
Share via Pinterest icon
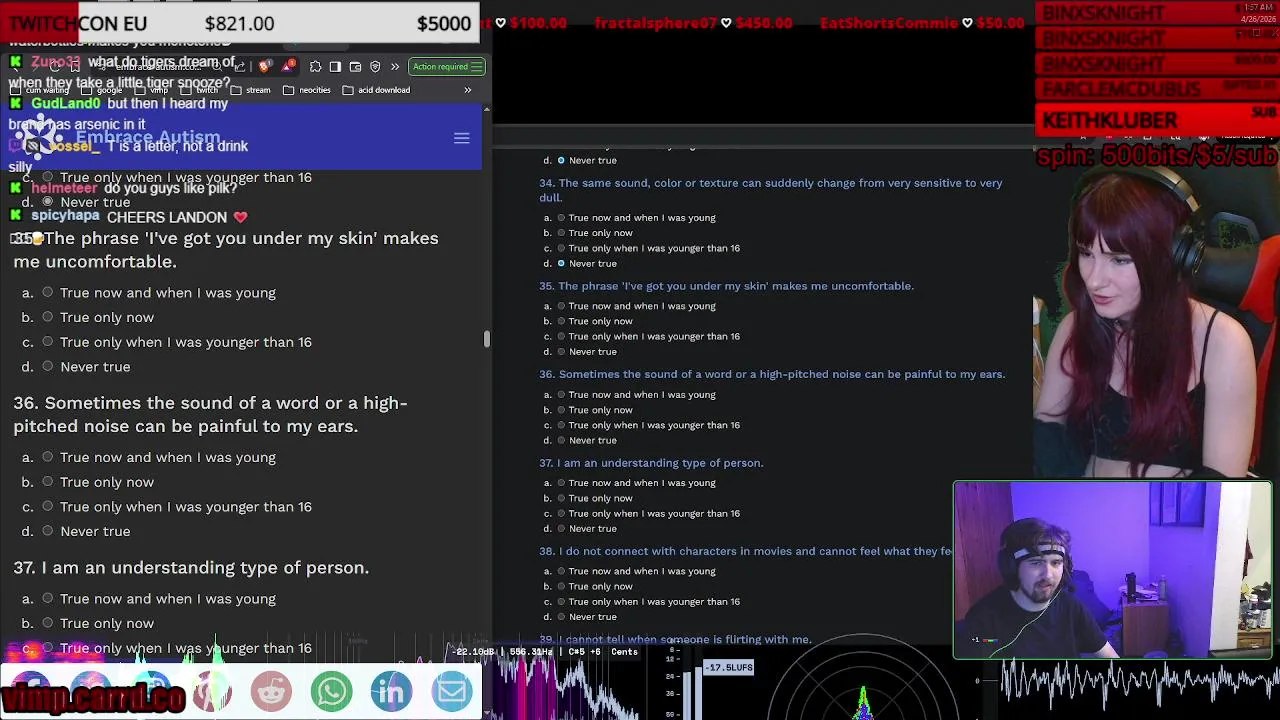tap(211, 691)
